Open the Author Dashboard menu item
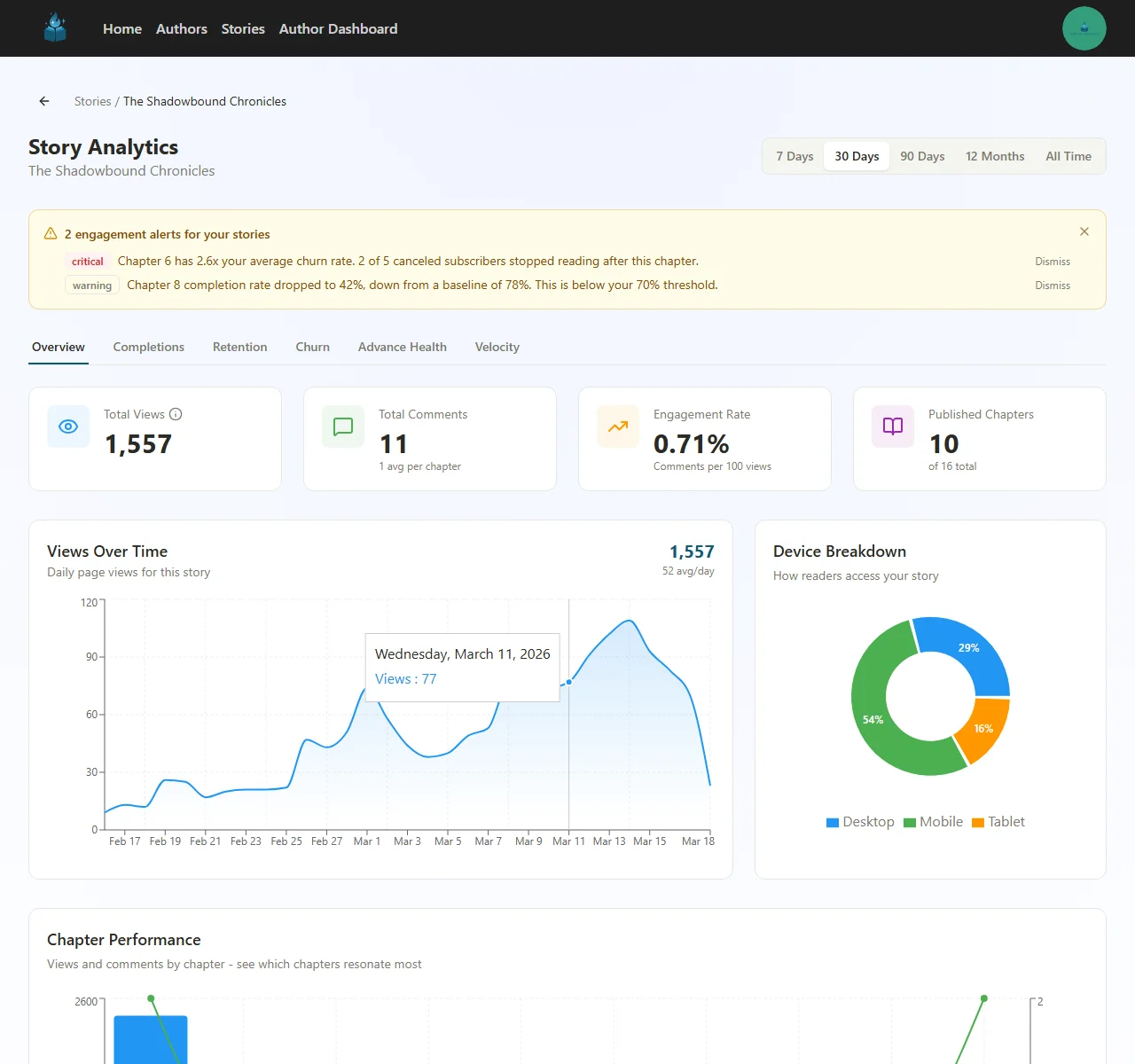1135x1064 pixels. [338, 28]
